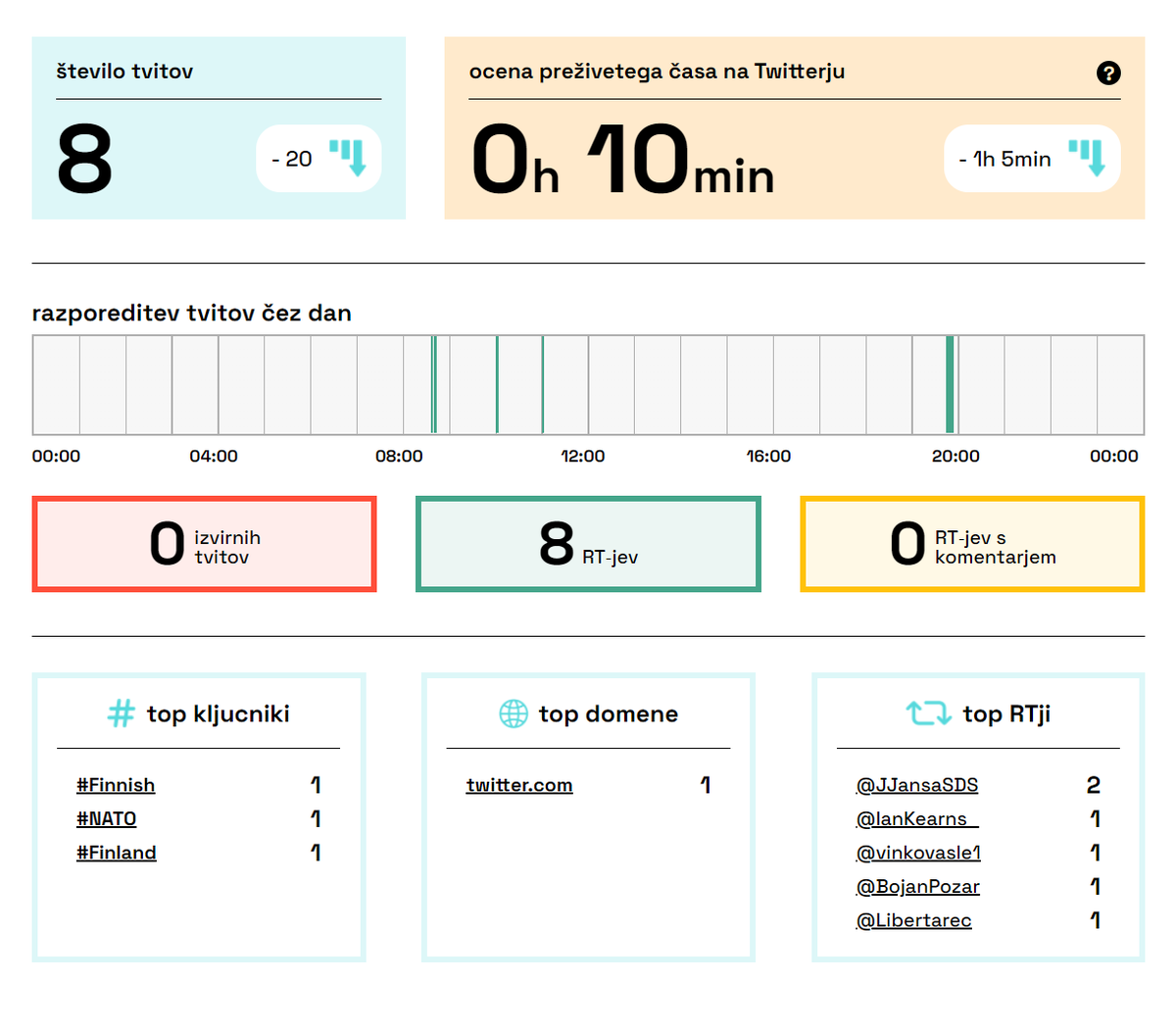
Task: Click the 12:00 timeline label
Action: [x=582, y=456]
